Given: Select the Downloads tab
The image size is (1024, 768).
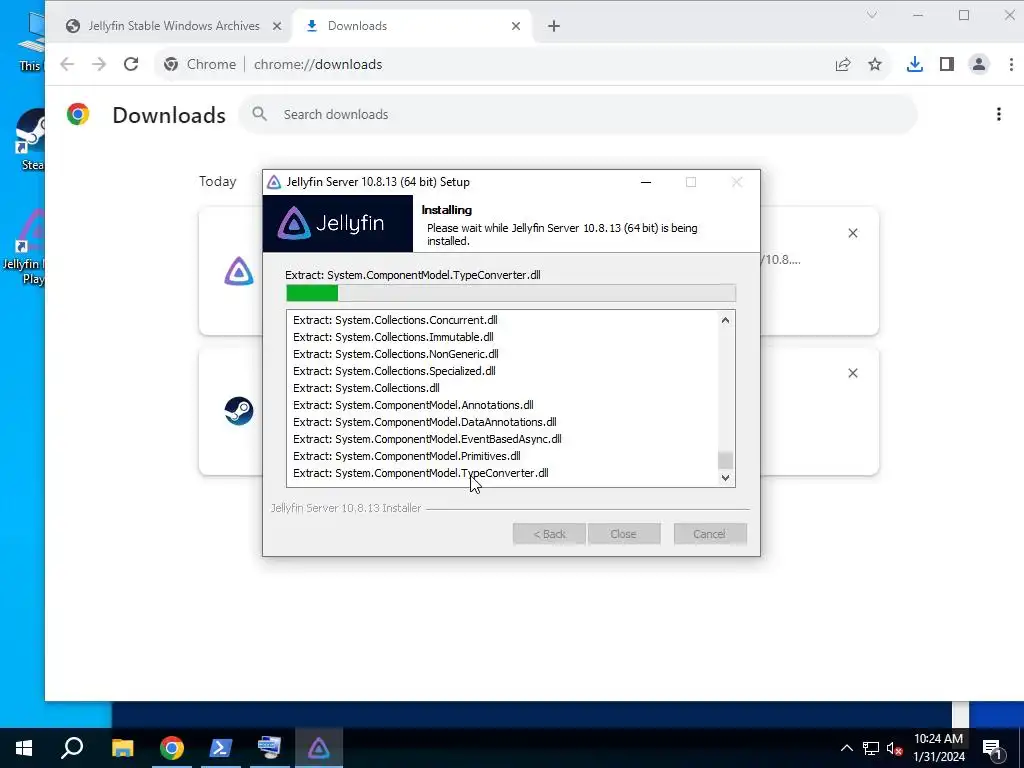Looking at the screenshot, I should click(413, 26).
